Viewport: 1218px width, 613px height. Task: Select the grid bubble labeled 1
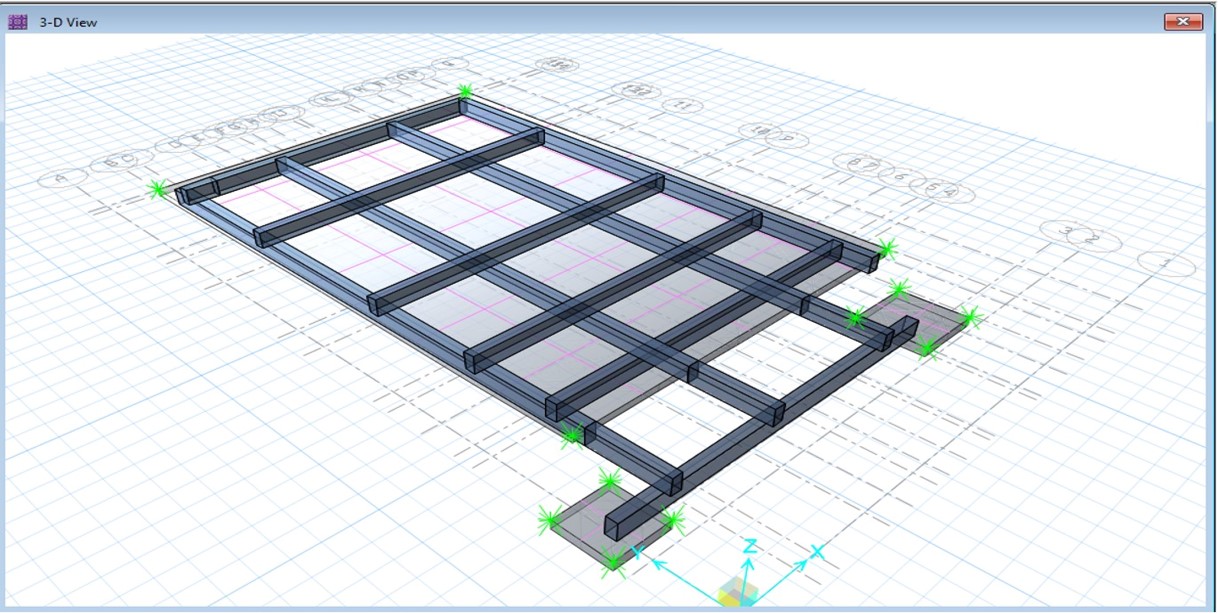1166,265
